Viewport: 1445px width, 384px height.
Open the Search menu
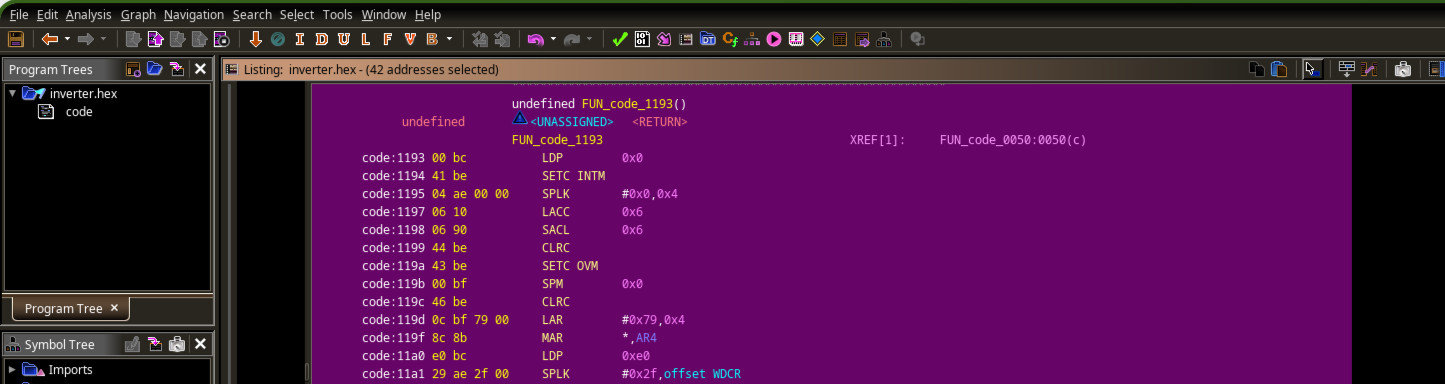coord(252,14)
